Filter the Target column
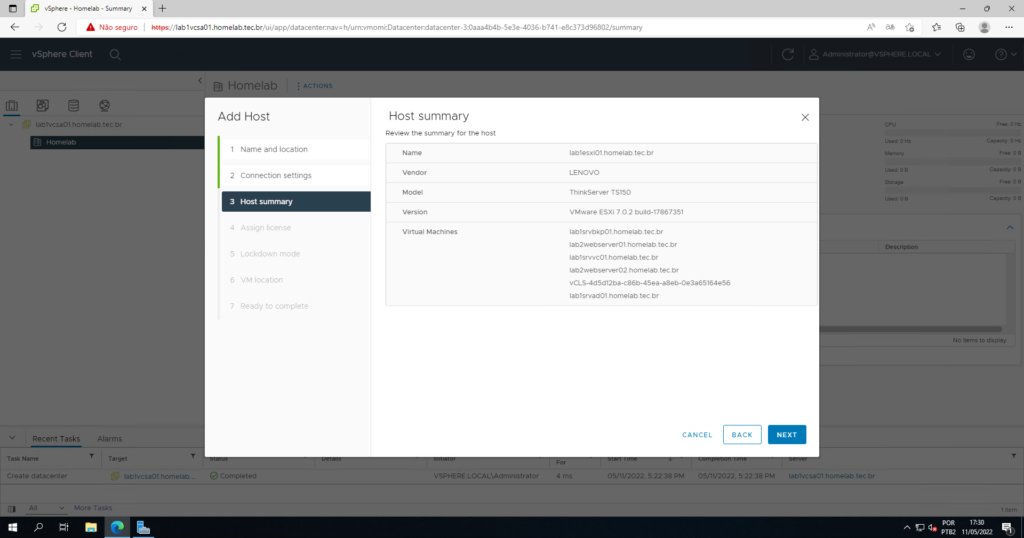The width and height of the screenshot is (1024, 538). (x=193, y=457)
